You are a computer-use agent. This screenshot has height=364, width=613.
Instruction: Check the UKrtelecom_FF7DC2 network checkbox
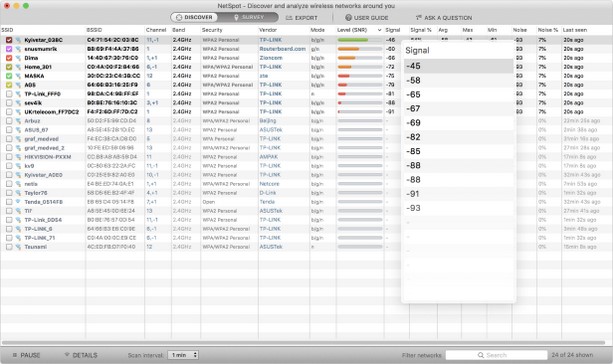click(9, 112)
